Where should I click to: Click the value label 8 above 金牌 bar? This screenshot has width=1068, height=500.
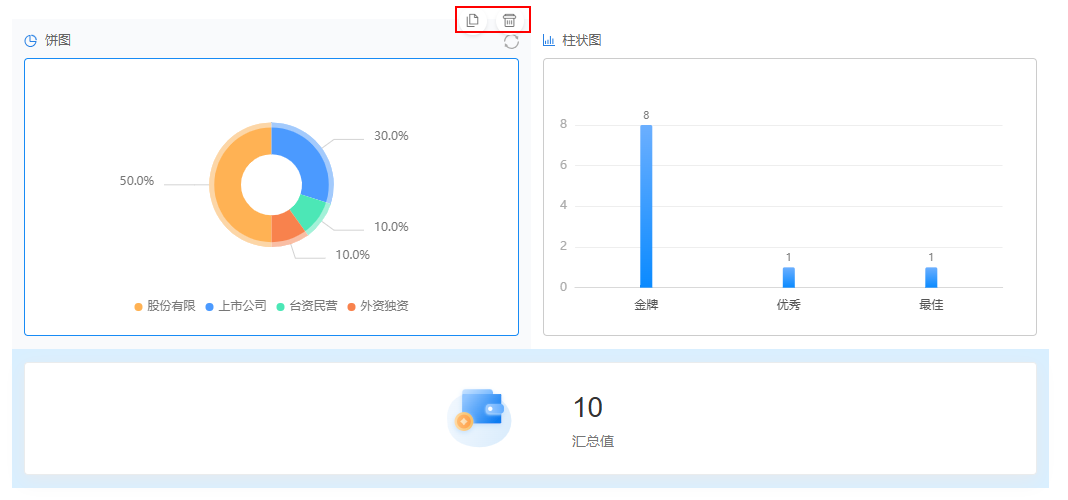coord(646,115)
